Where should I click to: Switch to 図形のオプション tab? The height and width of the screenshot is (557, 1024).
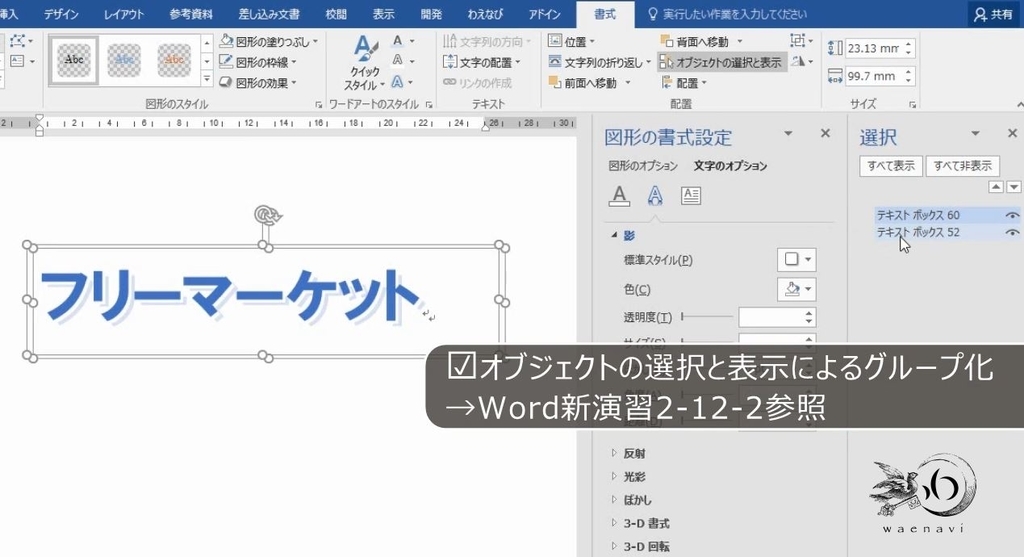pos(643,166)
